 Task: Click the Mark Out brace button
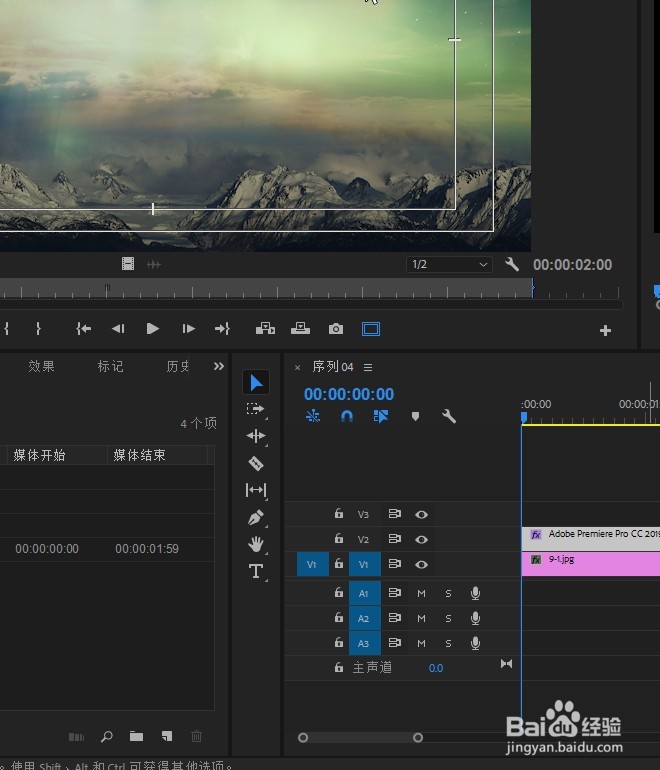tap(38, 329)
